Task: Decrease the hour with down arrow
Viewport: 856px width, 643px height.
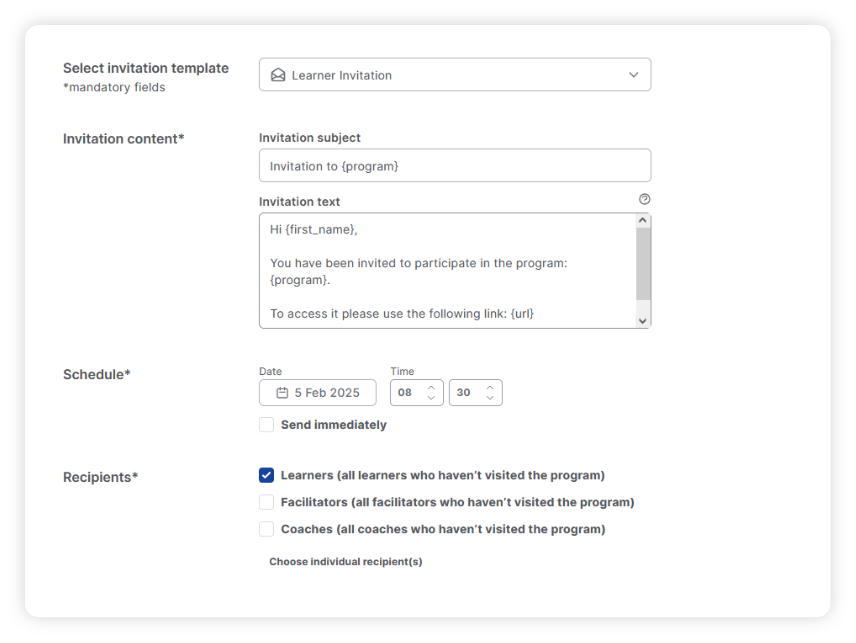Action: pos(431,398)
